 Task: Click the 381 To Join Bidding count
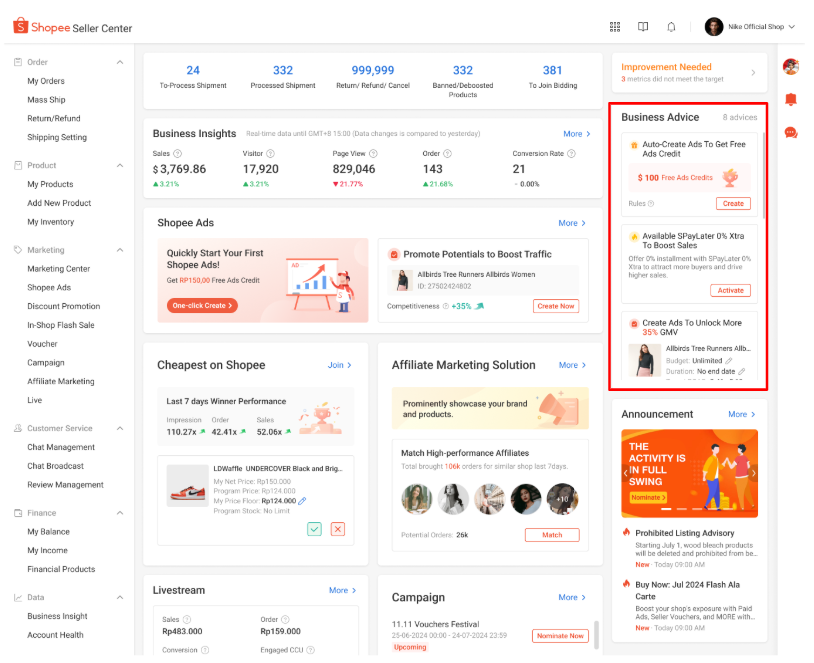coord(552,71)
